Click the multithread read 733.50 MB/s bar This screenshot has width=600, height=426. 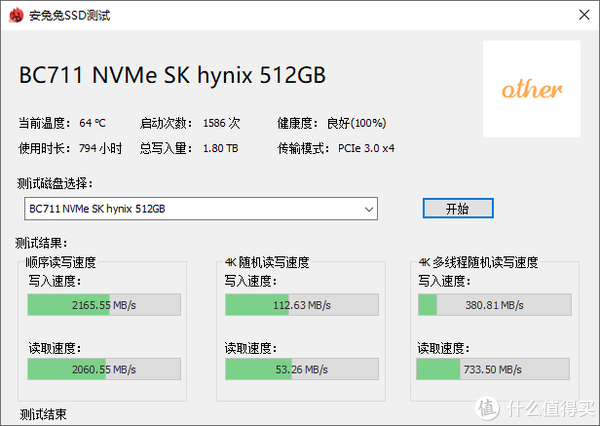pos(493,369)
